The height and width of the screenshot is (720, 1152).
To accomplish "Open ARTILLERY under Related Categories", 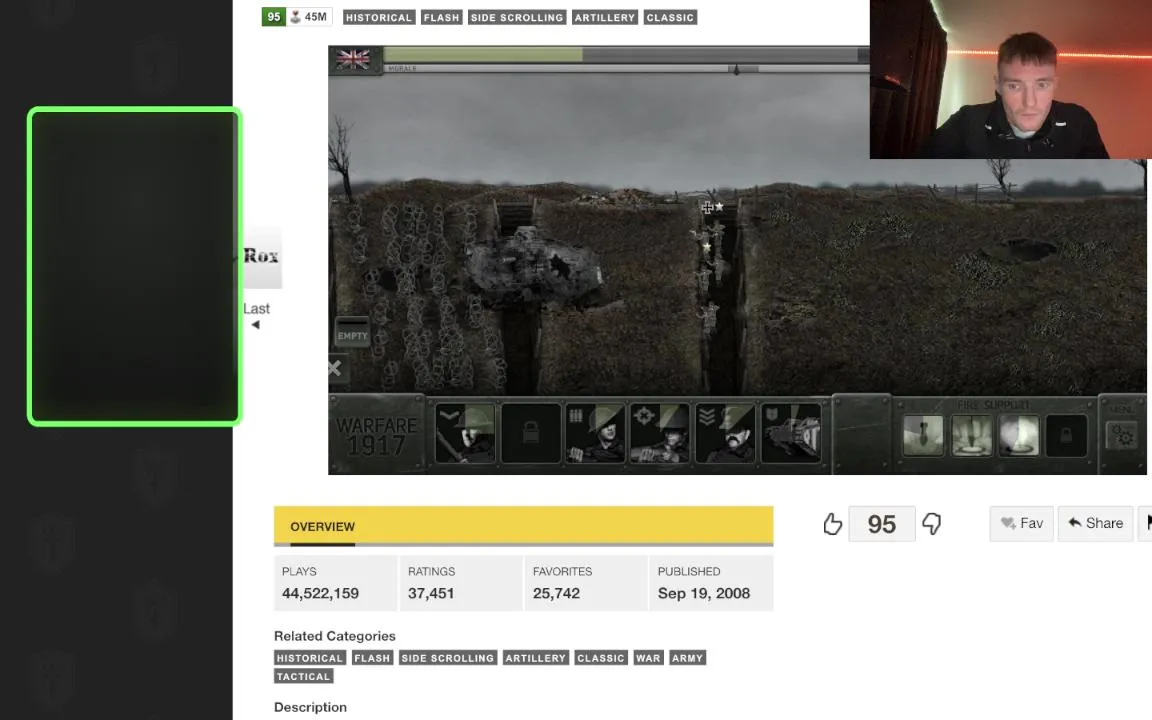I will (x=536, y=658).
